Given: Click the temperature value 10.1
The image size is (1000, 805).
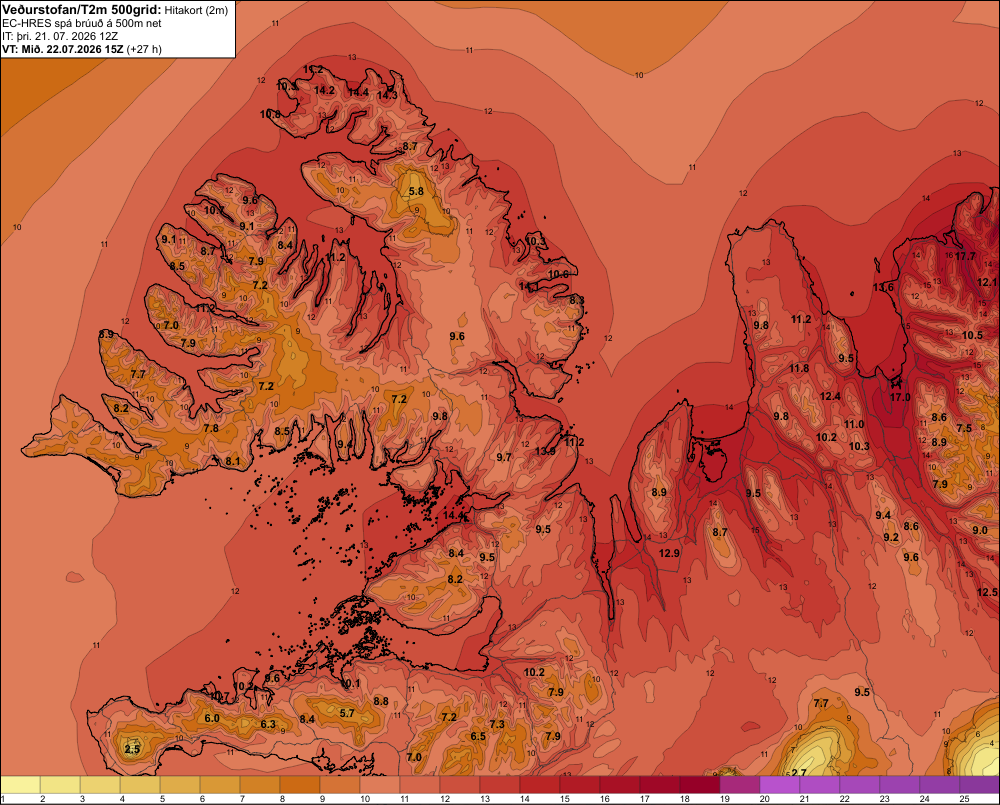Looking at the screenshot, I should pyautogui.click(x=350, y=683).
